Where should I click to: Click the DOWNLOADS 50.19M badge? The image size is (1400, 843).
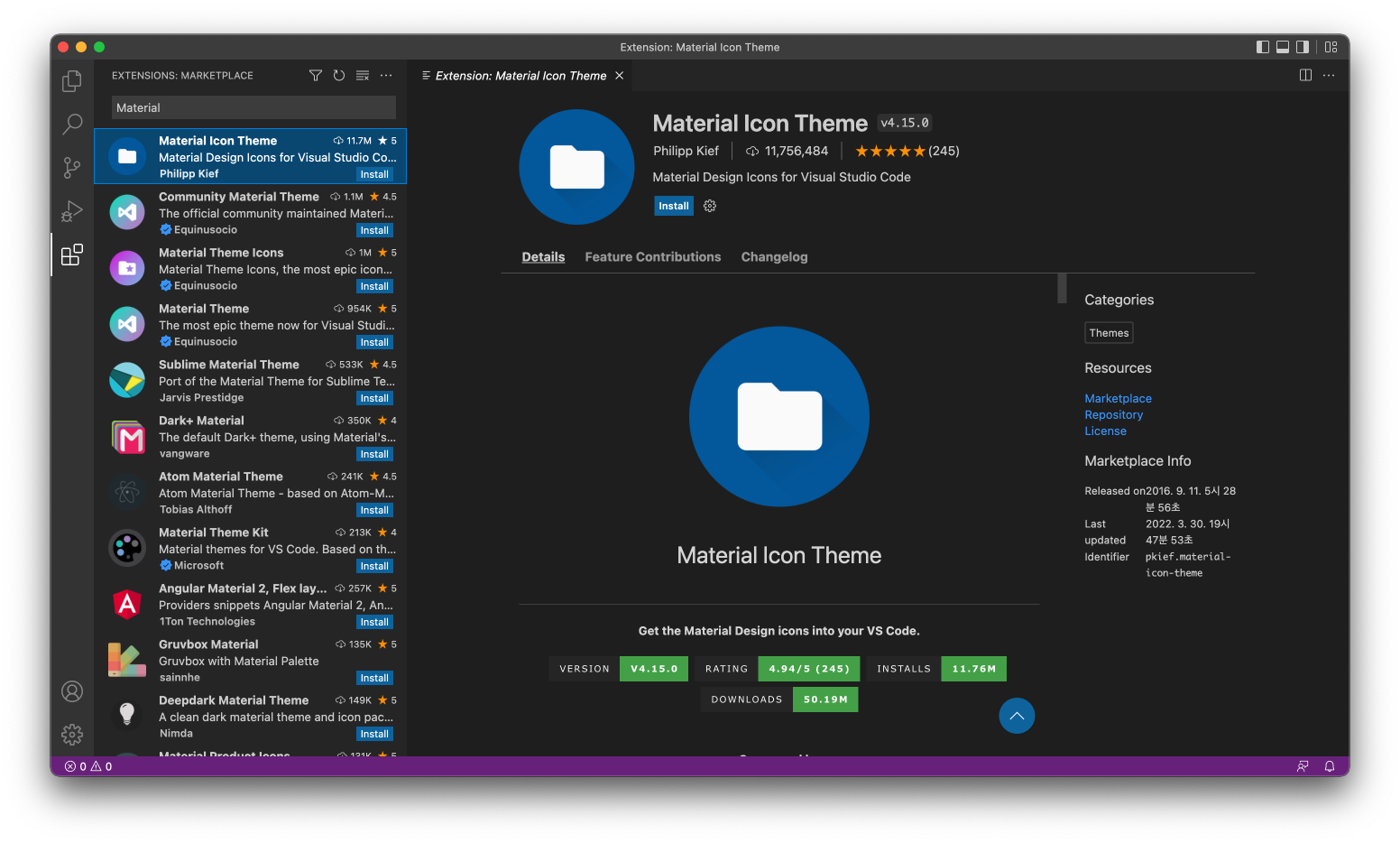coord(779,699)
